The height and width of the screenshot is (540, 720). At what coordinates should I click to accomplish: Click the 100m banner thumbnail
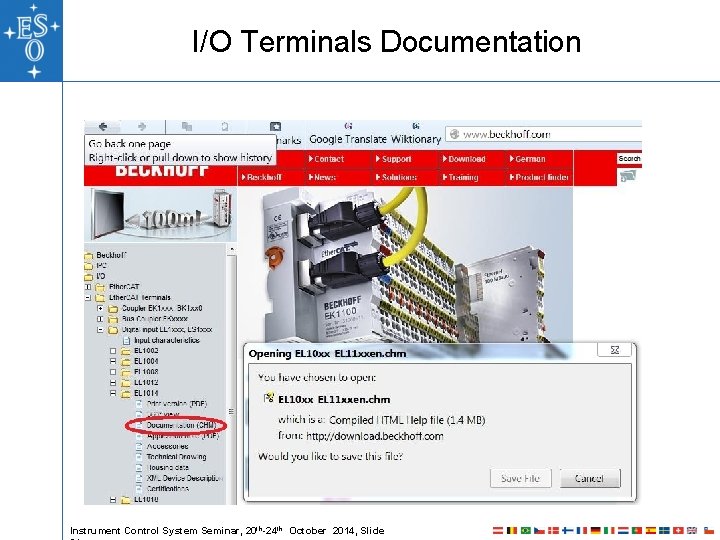tap(161, 214)
